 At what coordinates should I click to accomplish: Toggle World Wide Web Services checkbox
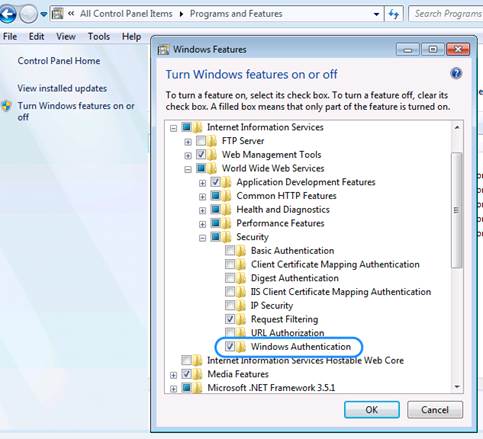(201, 168)
